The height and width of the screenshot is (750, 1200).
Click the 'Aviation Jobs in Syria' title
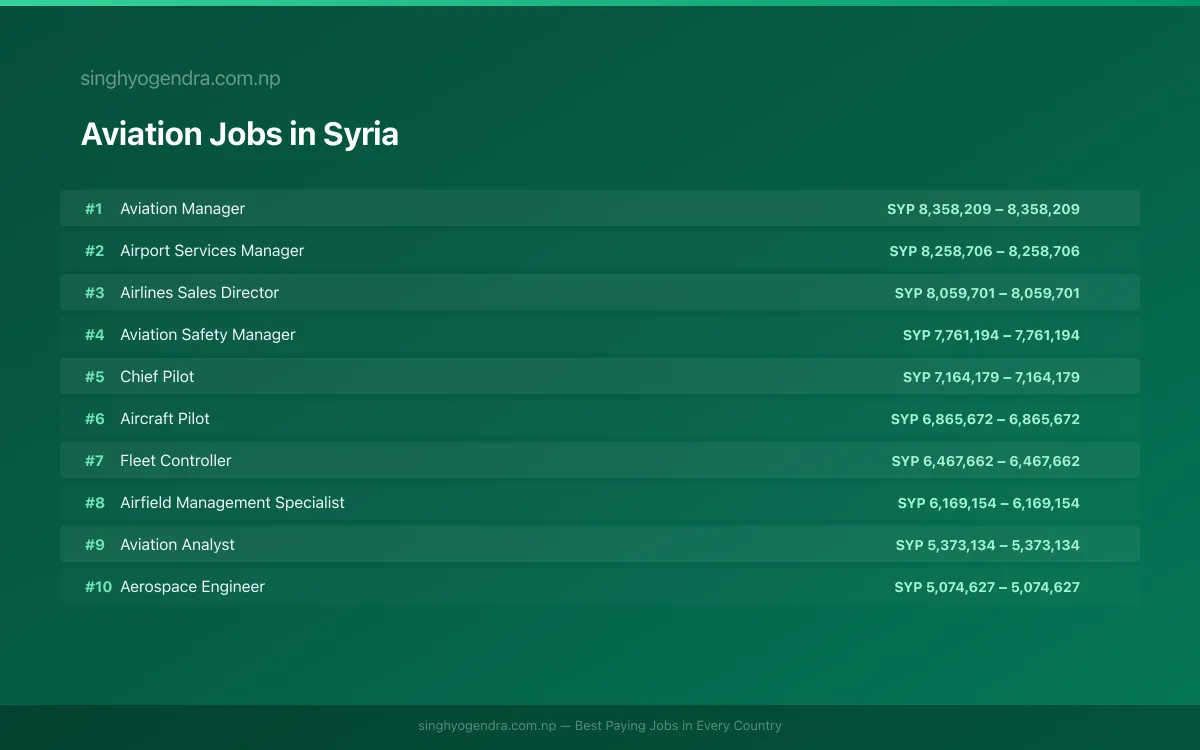[x=239, y=134]
